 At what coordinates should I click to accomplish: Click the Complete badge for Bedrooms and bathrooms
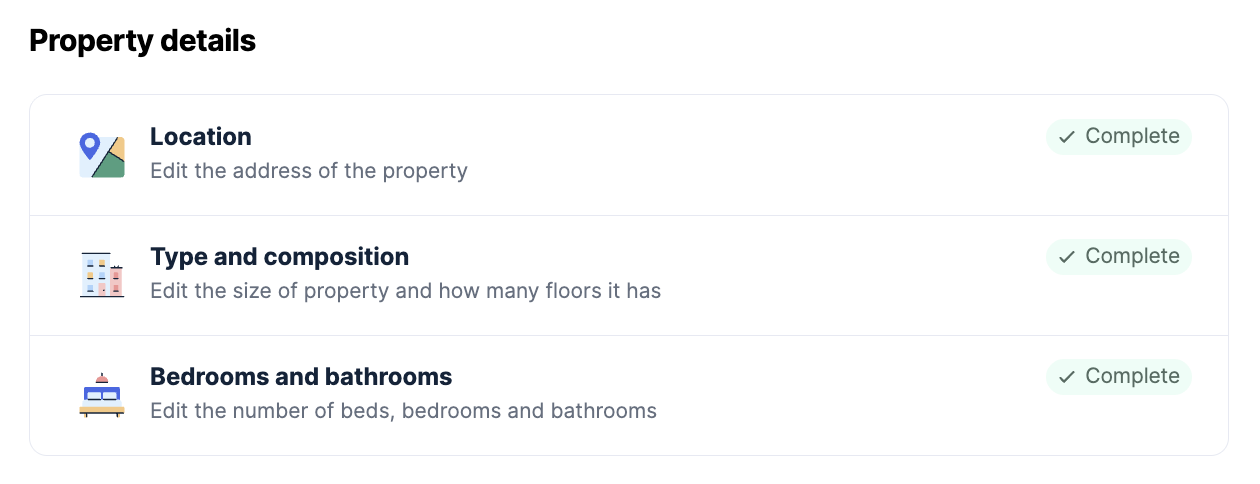(x=1119, y=377)
